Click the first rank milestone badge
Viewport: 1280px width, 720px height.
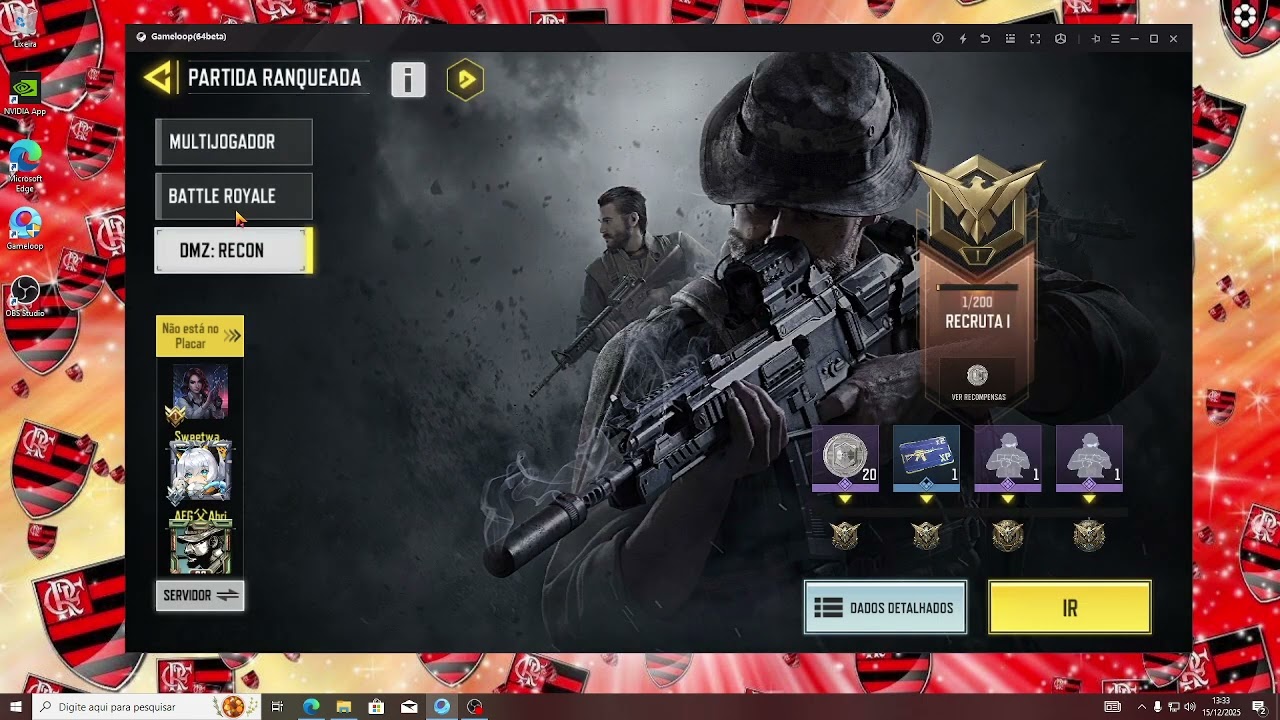(x=845, y=536)
